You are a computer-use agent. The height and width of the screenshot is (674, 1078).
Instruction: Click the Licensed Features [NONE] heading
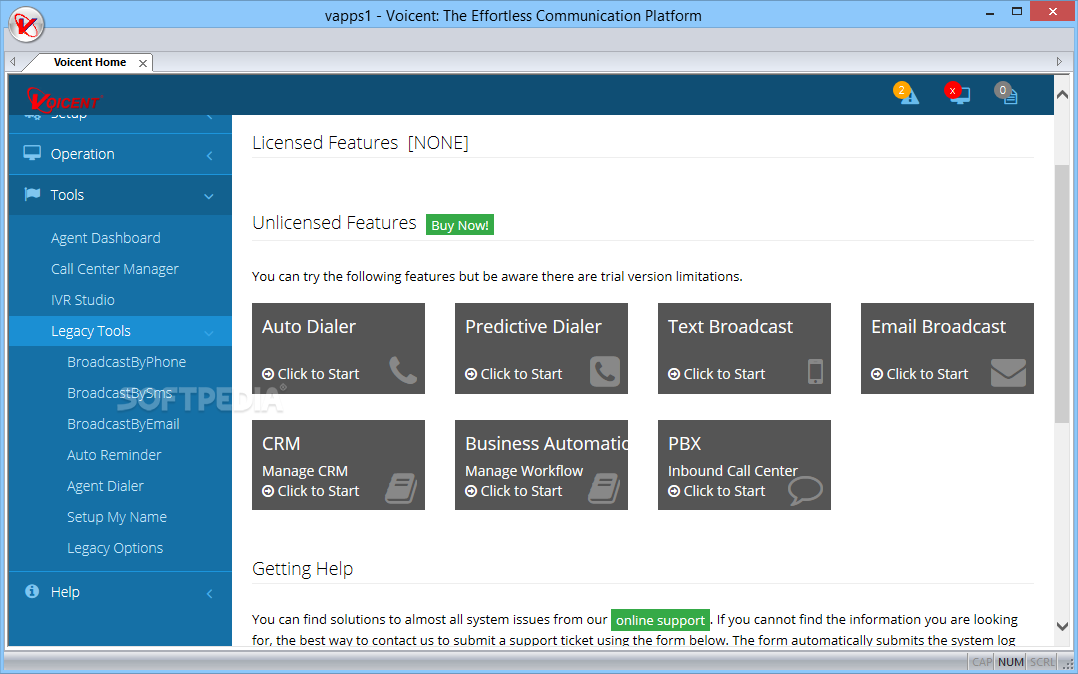[x=360, y=143]
